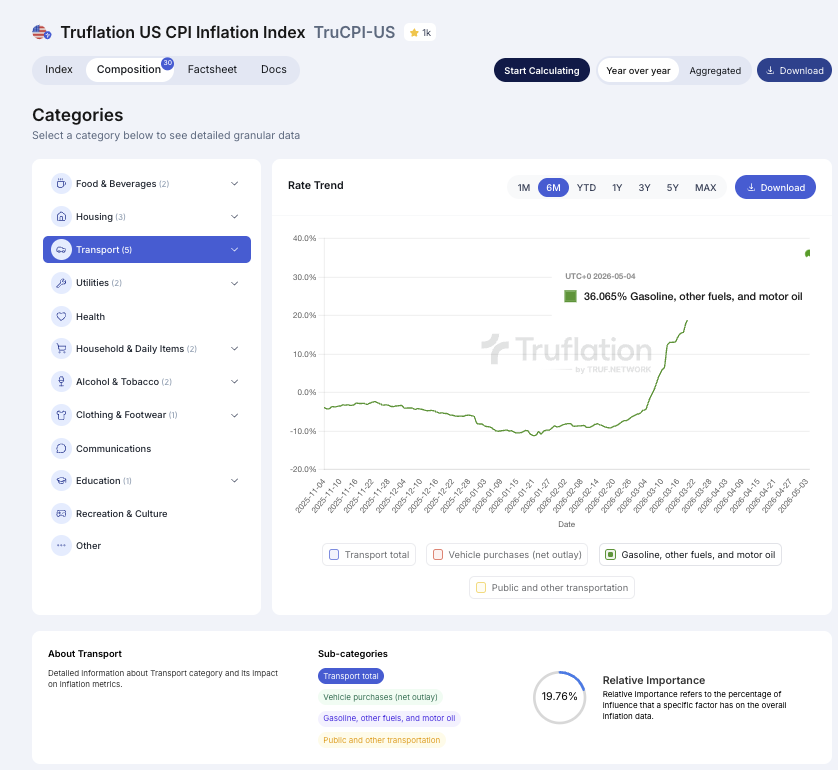Open the Index tab
Image resolution: width=838 pixels, height=770 pixels.
click(x=59, y=70)
